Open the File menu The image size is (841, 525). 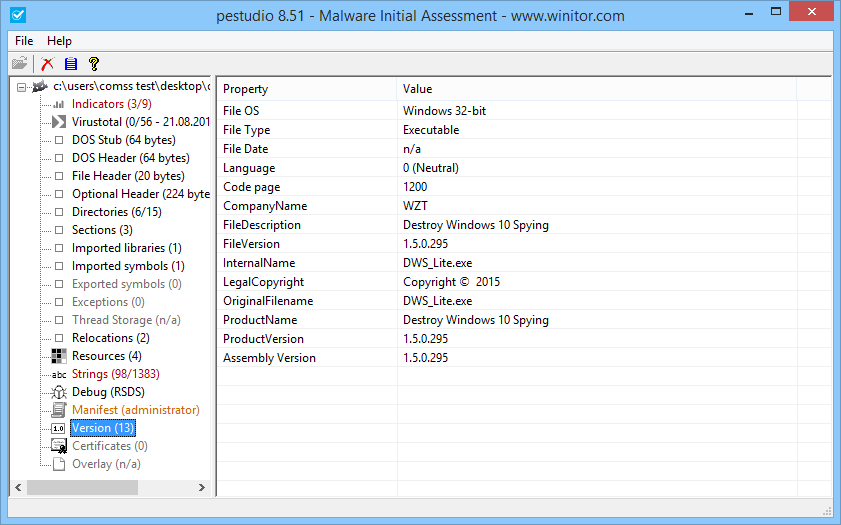(x=24, y=41)
